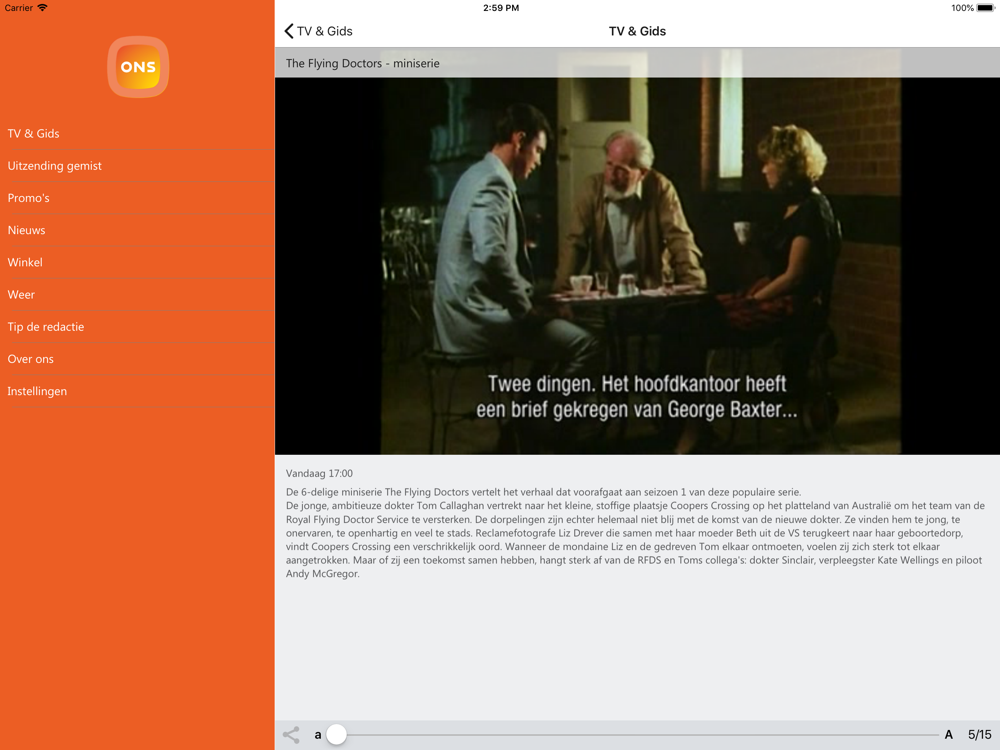Tap the Wi-Fi icon in status bar

[42, 8]
